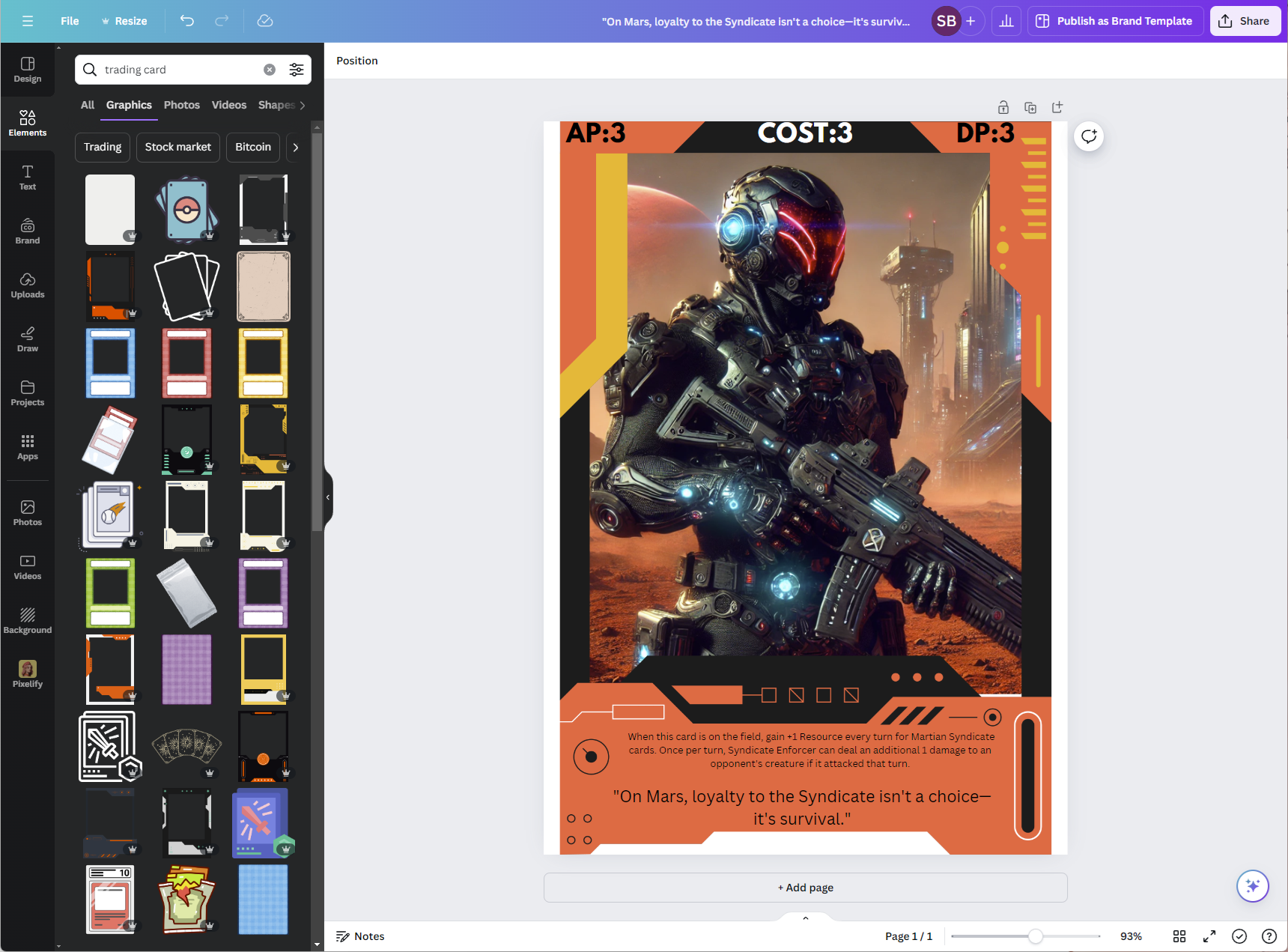Open the Projects panel
Viewport: 1288px width, 952px height.
pos(28,393)
